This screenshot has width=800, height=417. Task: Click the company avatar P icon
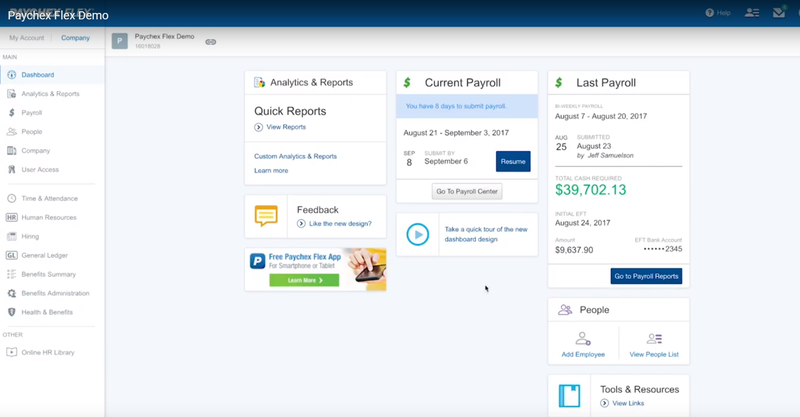point(119,41)
